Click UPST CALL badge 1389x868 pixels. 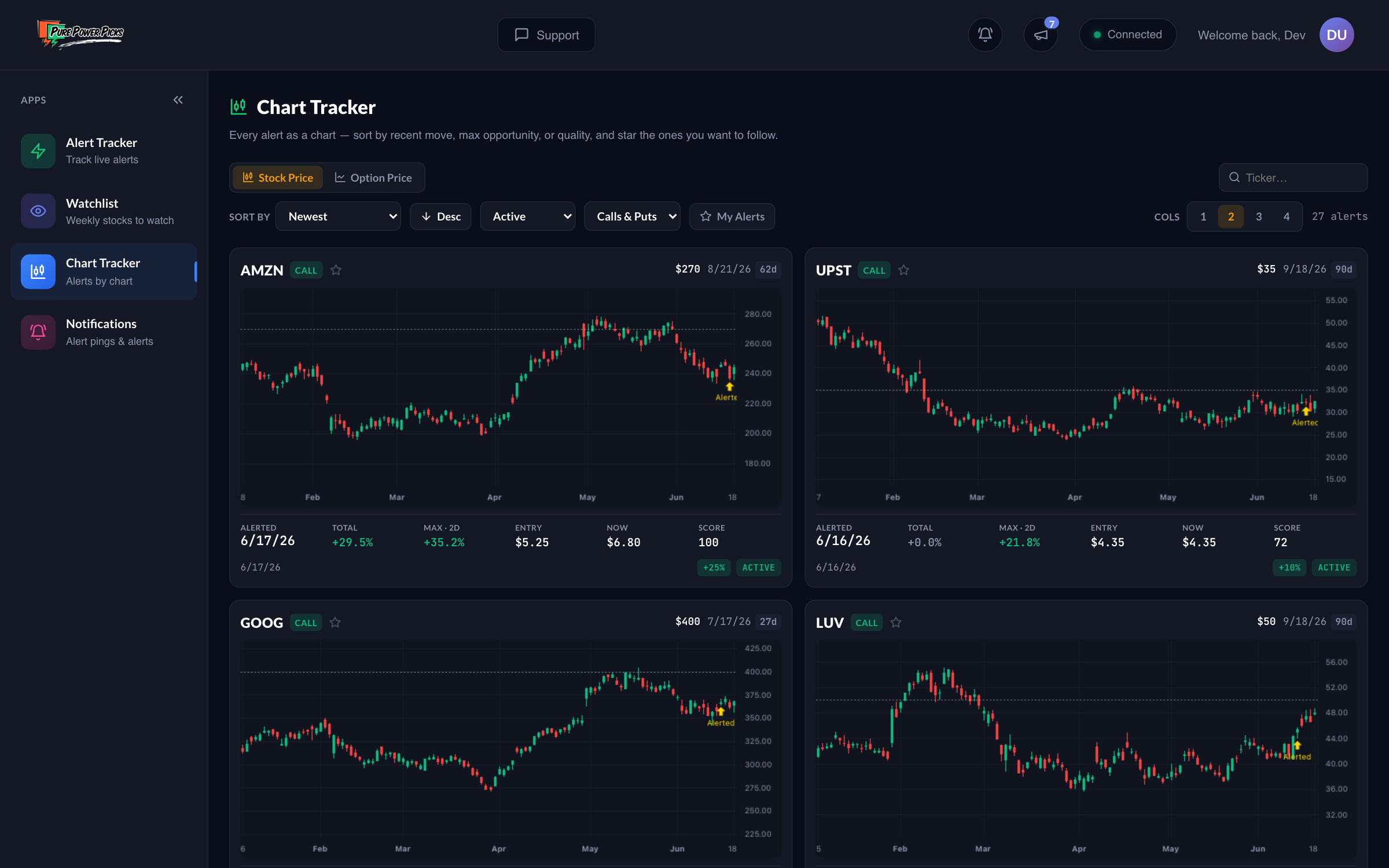pyautogui.click(x=874, y=270)
